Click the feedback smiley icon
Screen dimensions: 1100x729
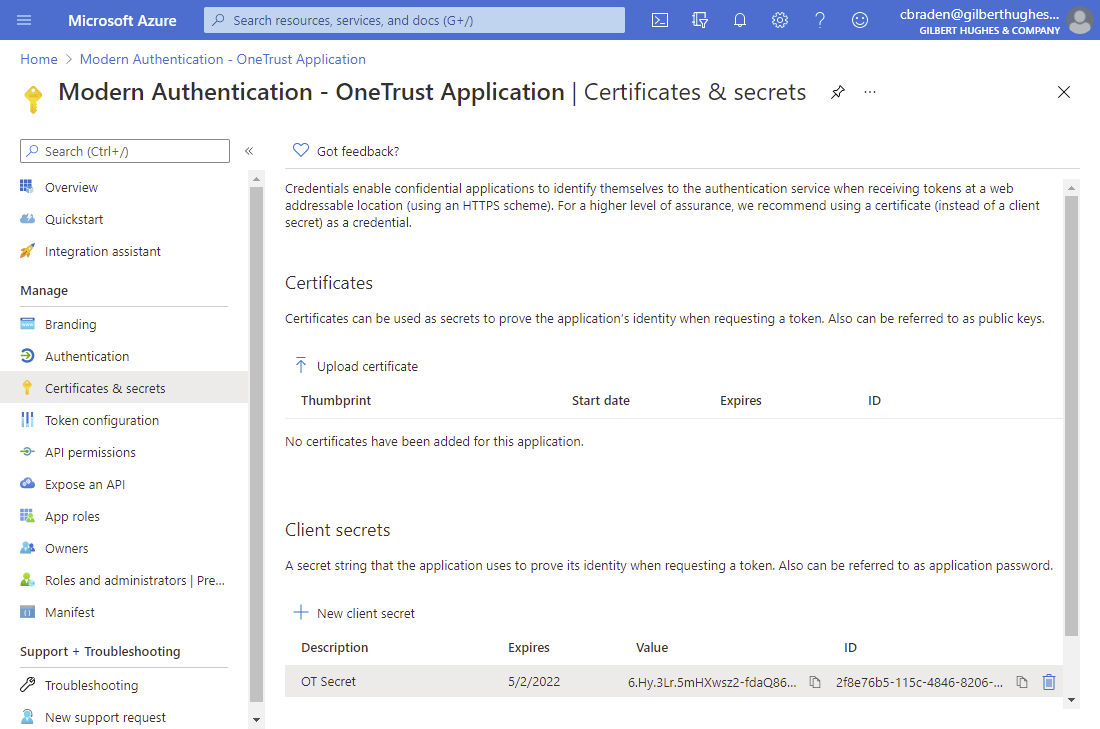pyautogui.click(x=859, y=20)
